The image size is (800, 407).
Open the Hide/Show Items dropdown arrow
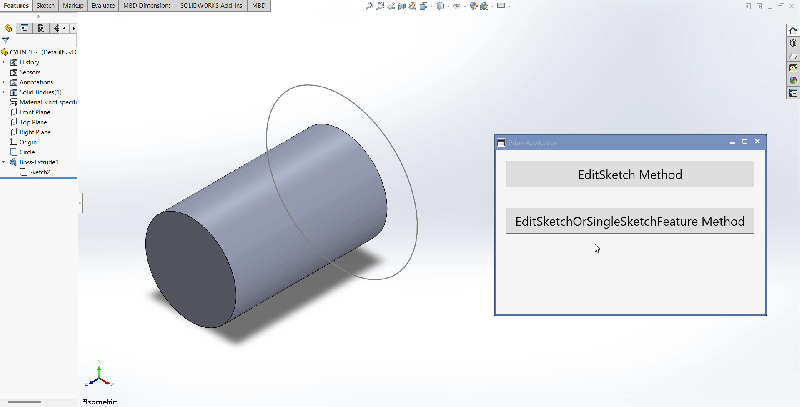[465, 6]
